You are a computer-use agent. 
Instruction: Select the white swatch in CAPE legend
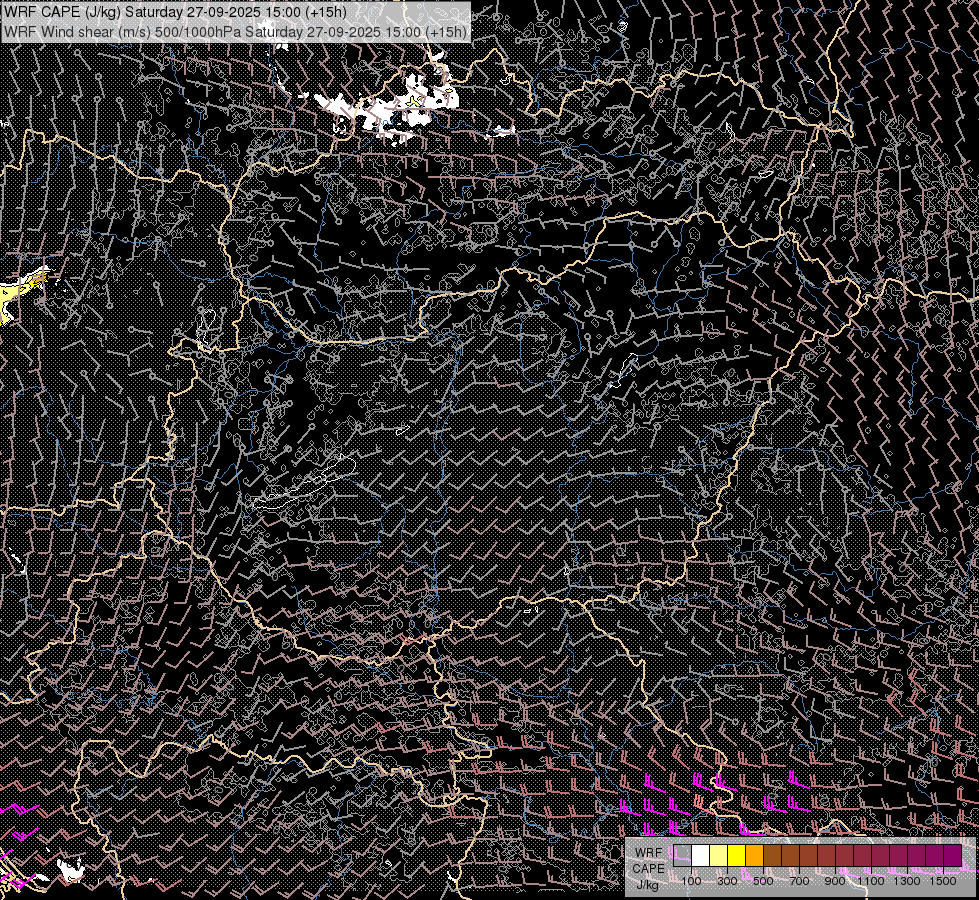pyautogui.click(x=700, y=856)
